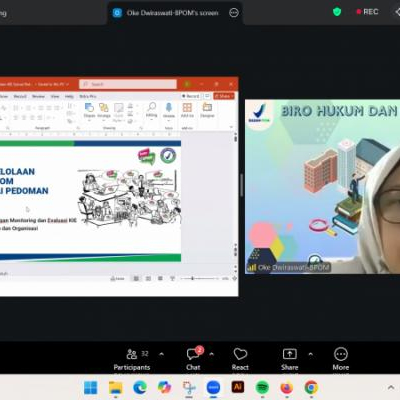Open Designer in PowerPoint ribbon
This screenshot has height=400, width=400.
[x=207, y=110]
